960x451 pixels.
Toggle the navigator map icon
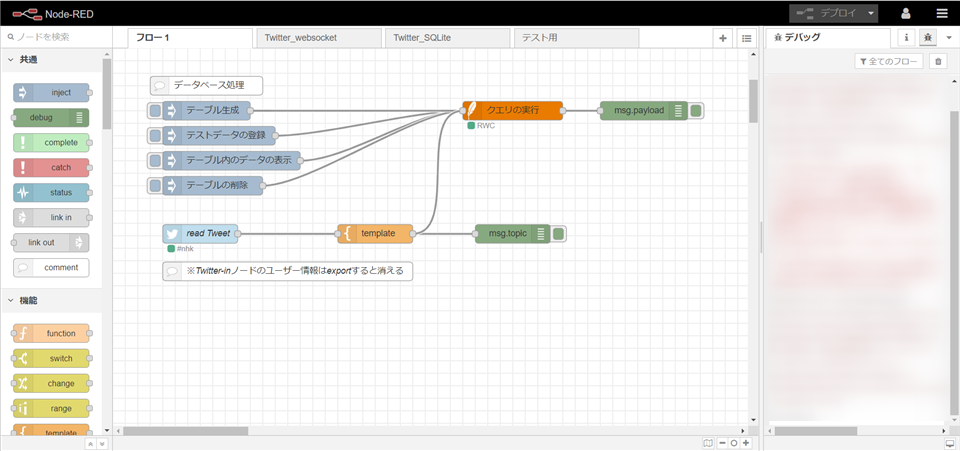(x=708, y=443)
